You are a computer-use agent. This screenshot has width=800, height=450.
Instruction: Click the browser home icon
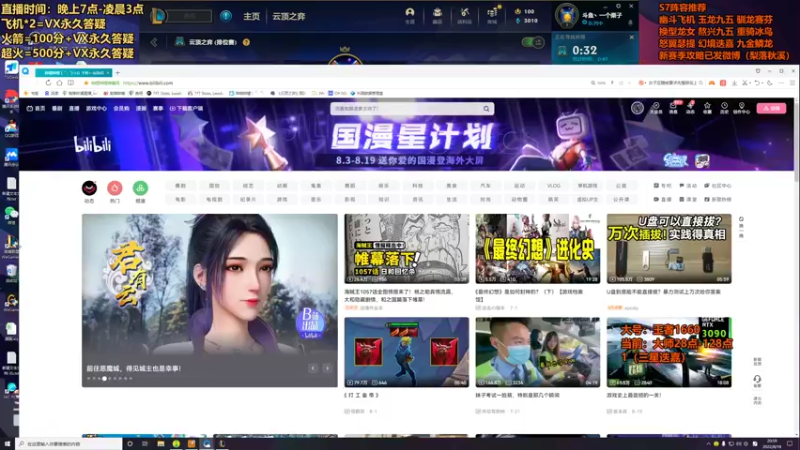[x=59, y=83]
